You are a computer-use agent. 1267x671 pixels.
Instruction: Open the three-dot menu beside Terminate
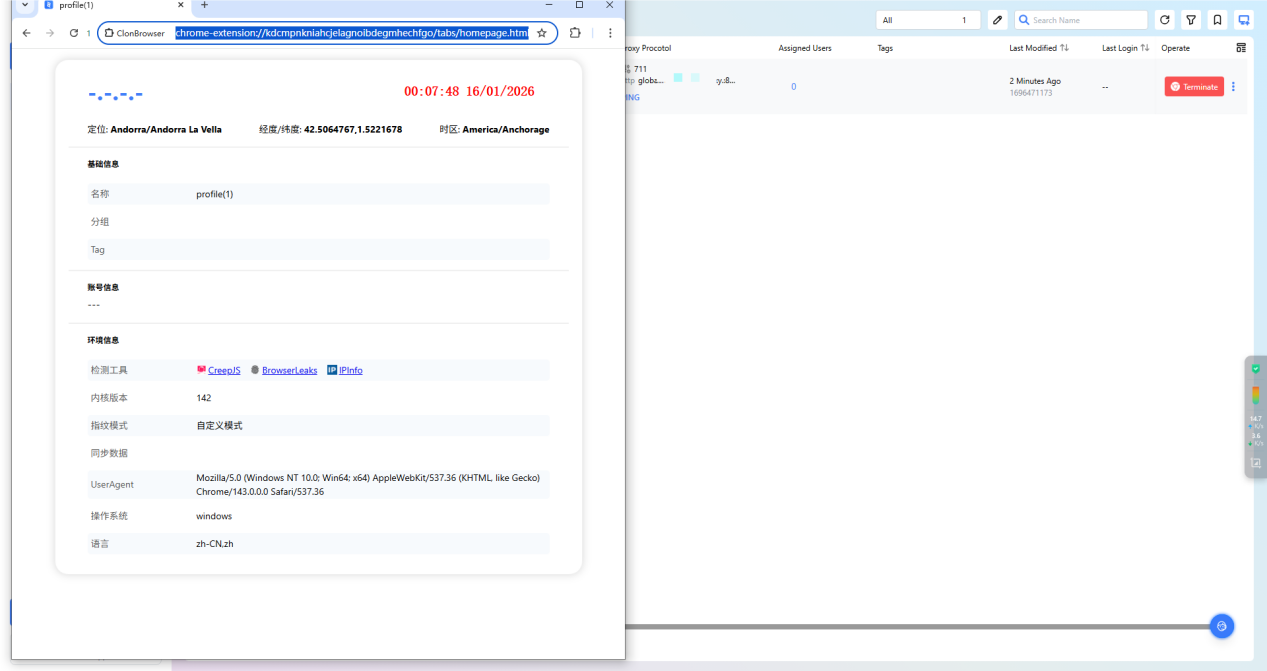point(1233,87)
